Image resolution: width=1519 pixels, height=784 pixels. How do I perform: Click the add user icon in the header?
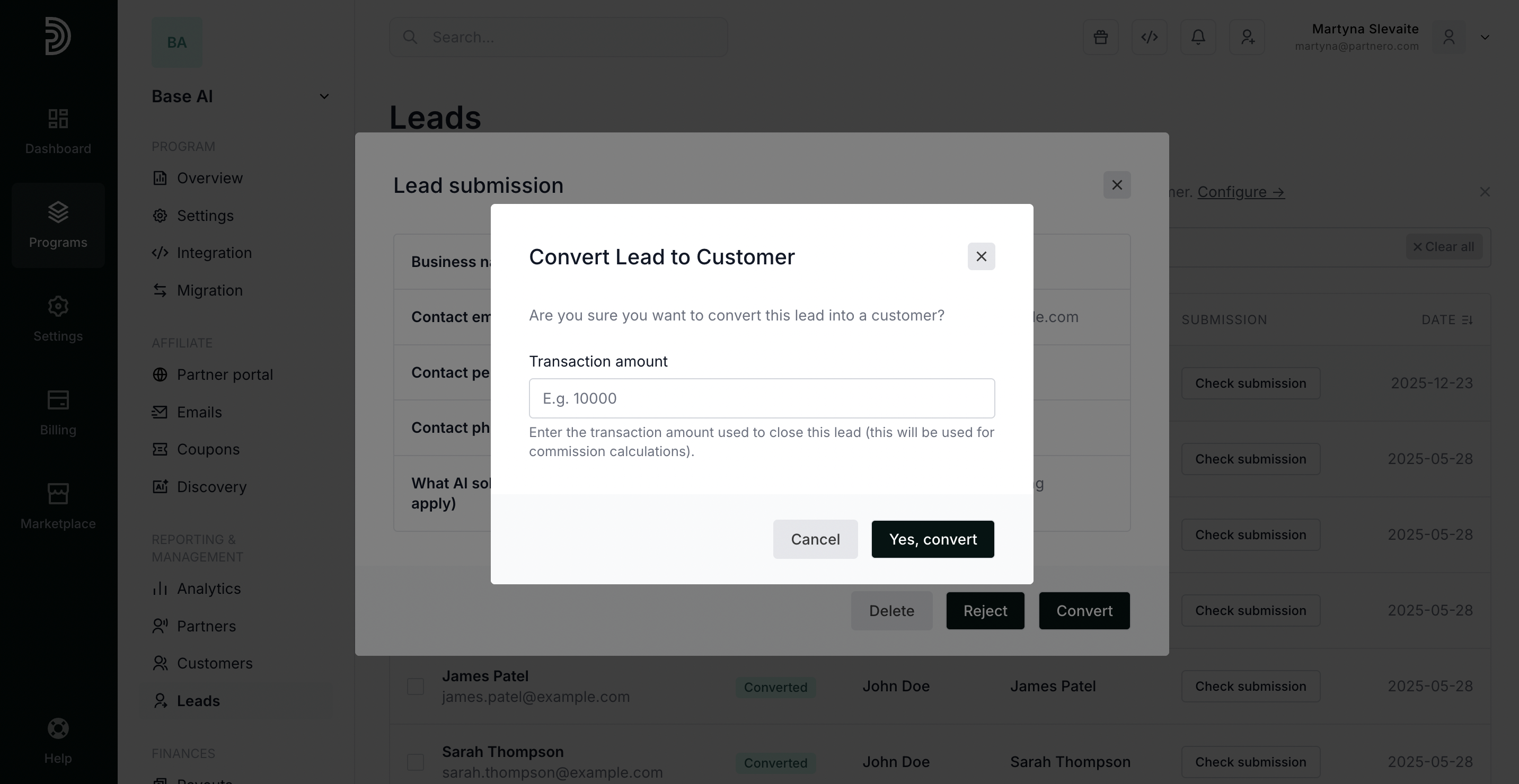click(1247, 37)
